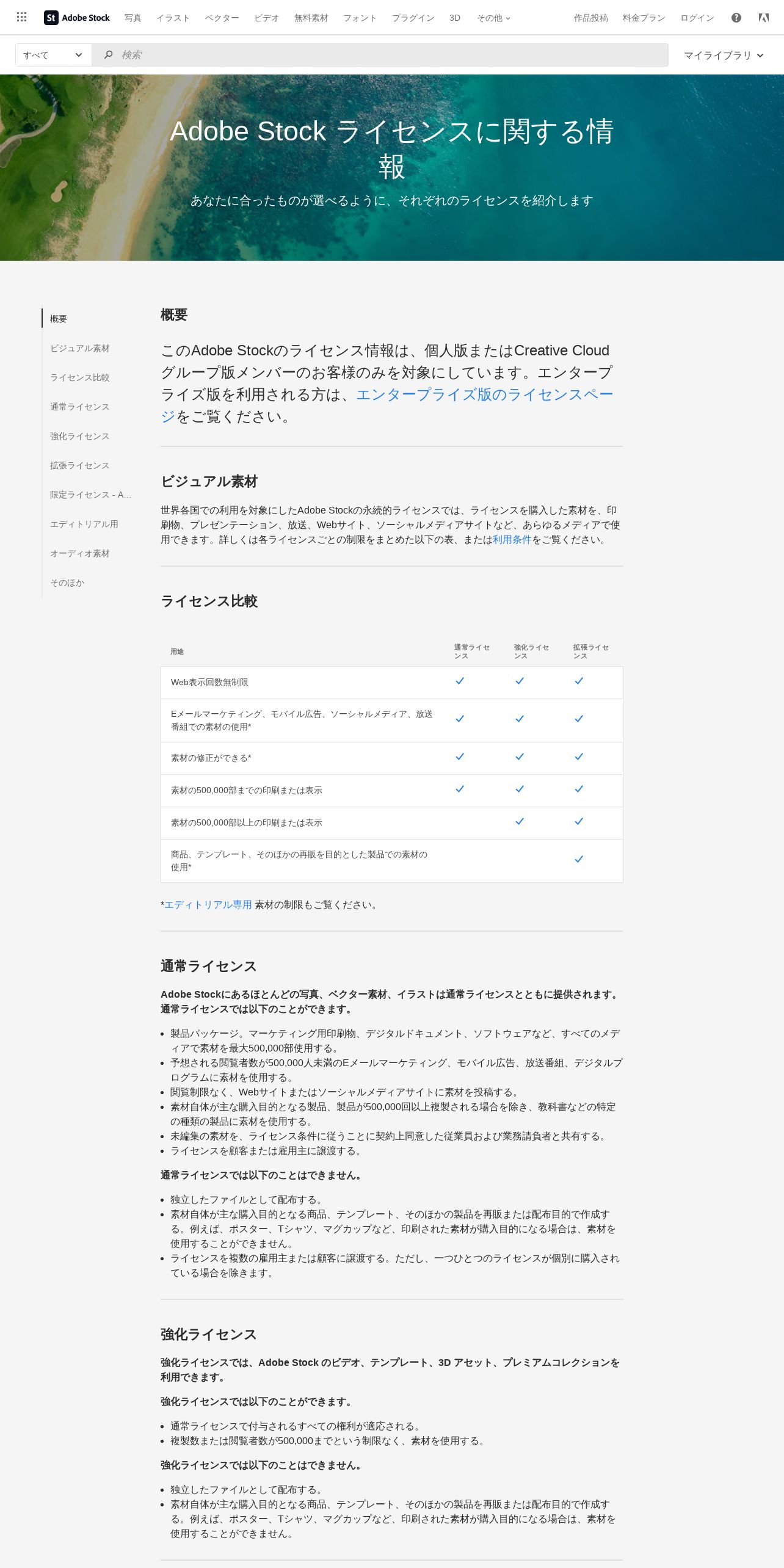Click the 強化ライセンス section heading

(x=209, y=1334)
